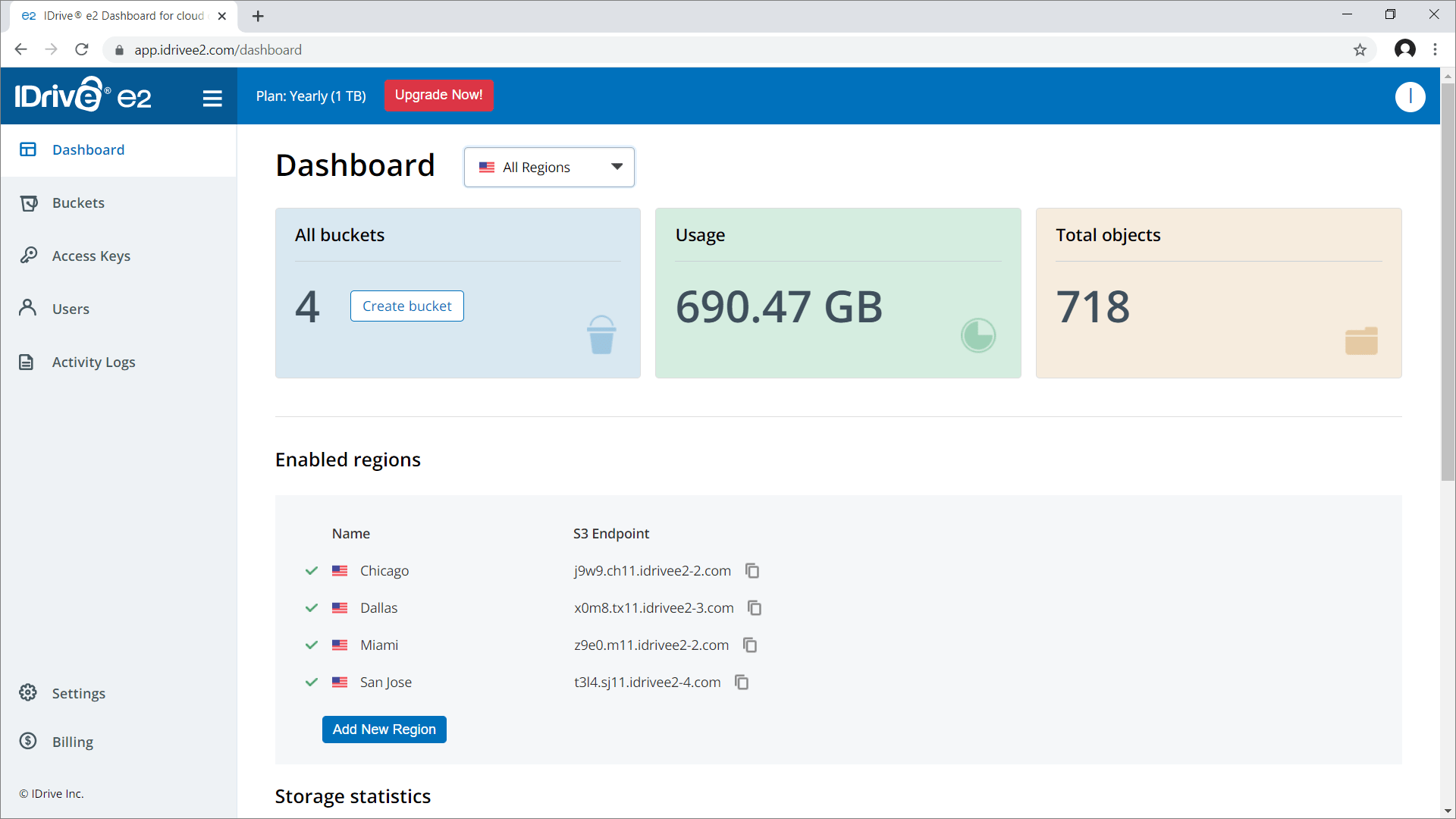1456x819 pixels.
Task: Toggle the San Jose region checkmark
Action: pos(311,682)
